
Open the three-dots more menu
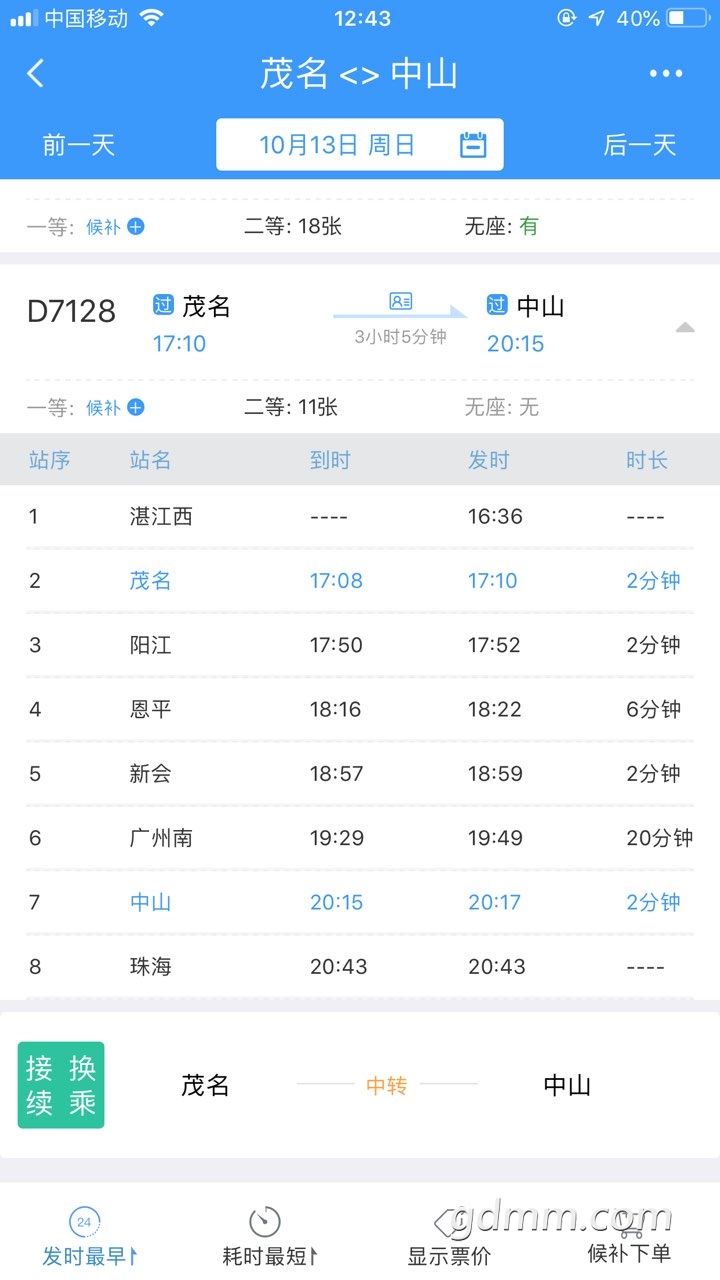pyautogui.click(x=666, y=73)
